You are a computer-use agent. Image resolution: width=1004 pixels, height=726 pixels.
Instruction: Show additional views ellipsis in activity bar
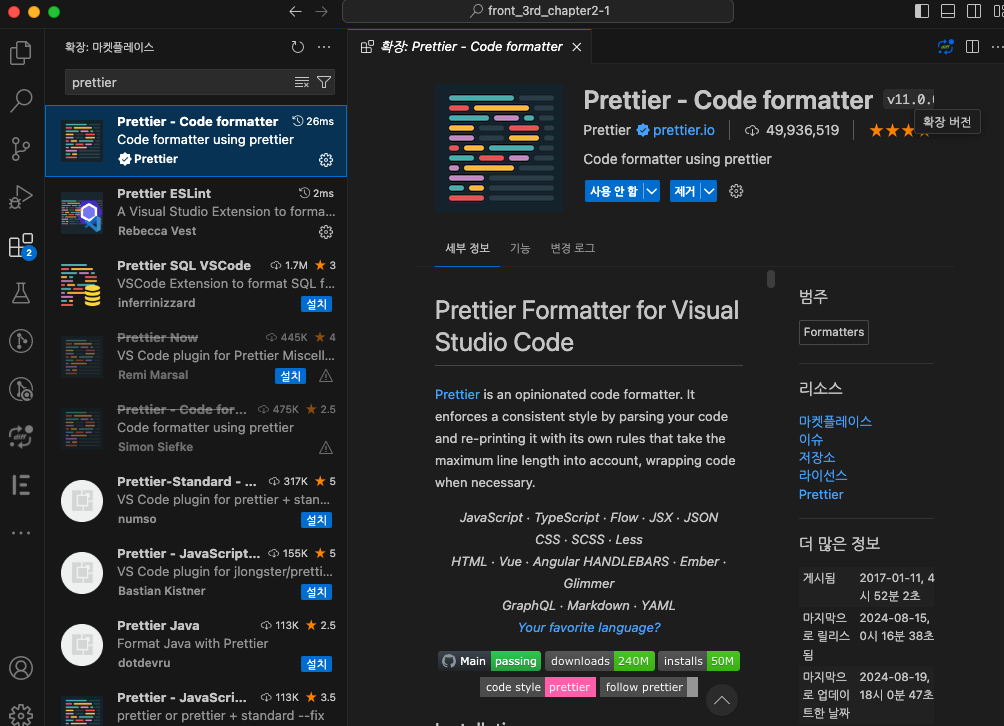tap(20, 533)
